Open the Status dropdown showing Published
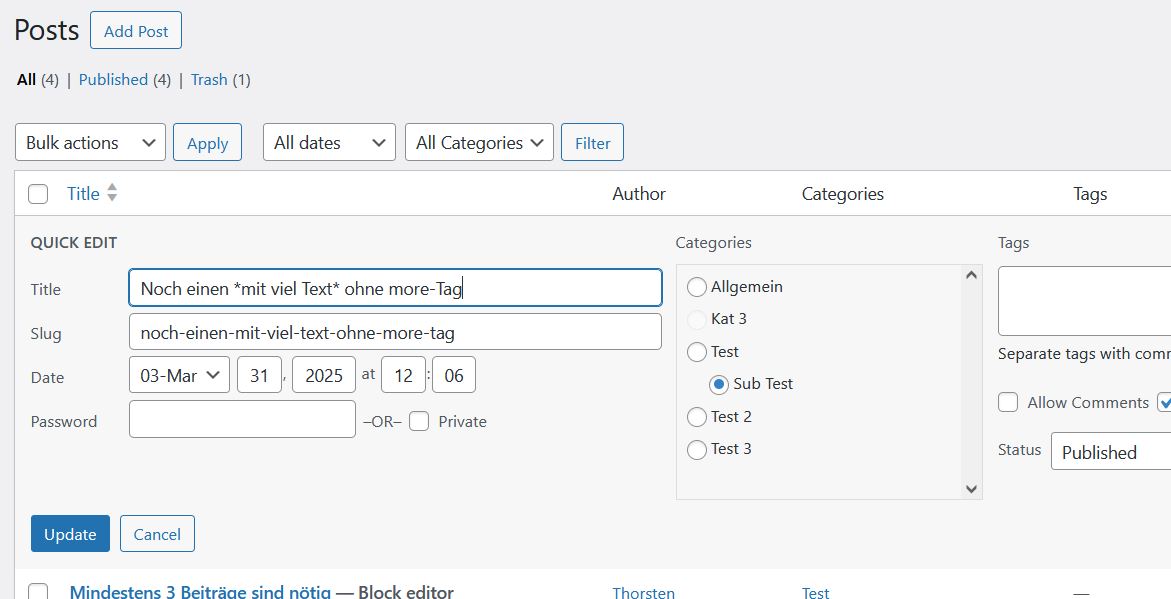 1108,452
